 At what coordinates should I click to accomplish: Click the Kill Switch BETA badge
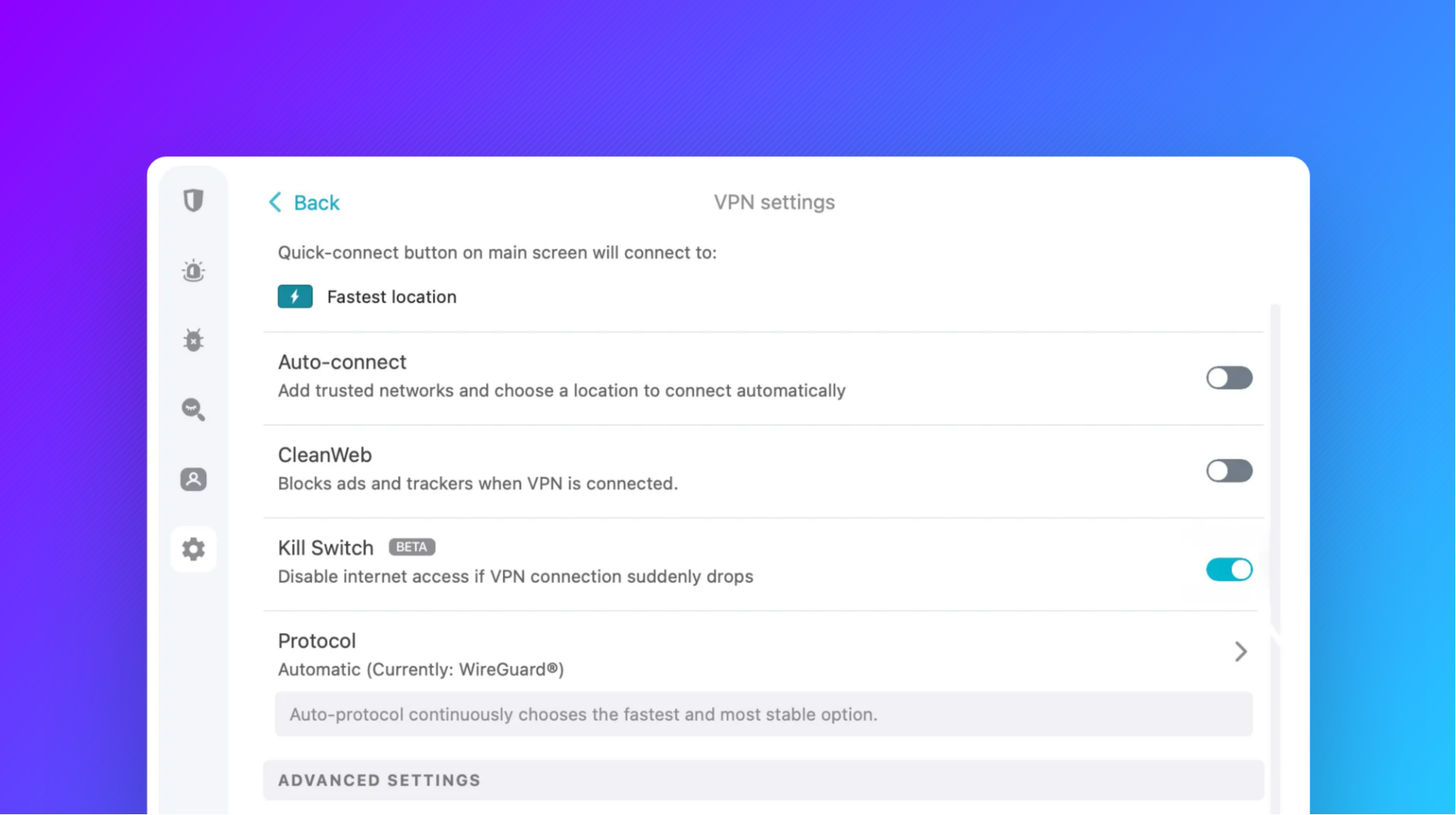tap(412, 547)
